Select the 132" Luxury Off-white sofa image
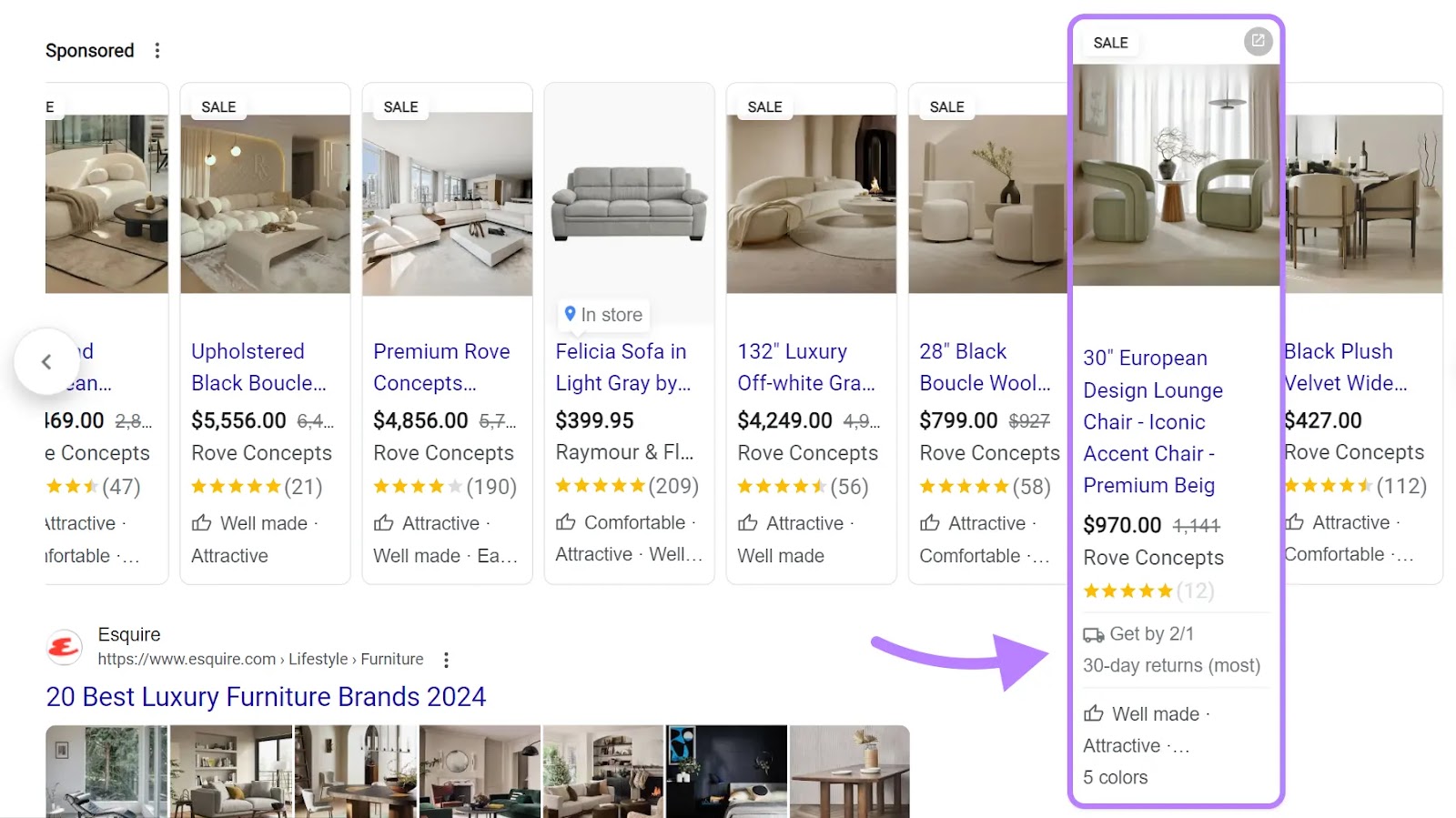1456x818 pixels. [811, 203]
